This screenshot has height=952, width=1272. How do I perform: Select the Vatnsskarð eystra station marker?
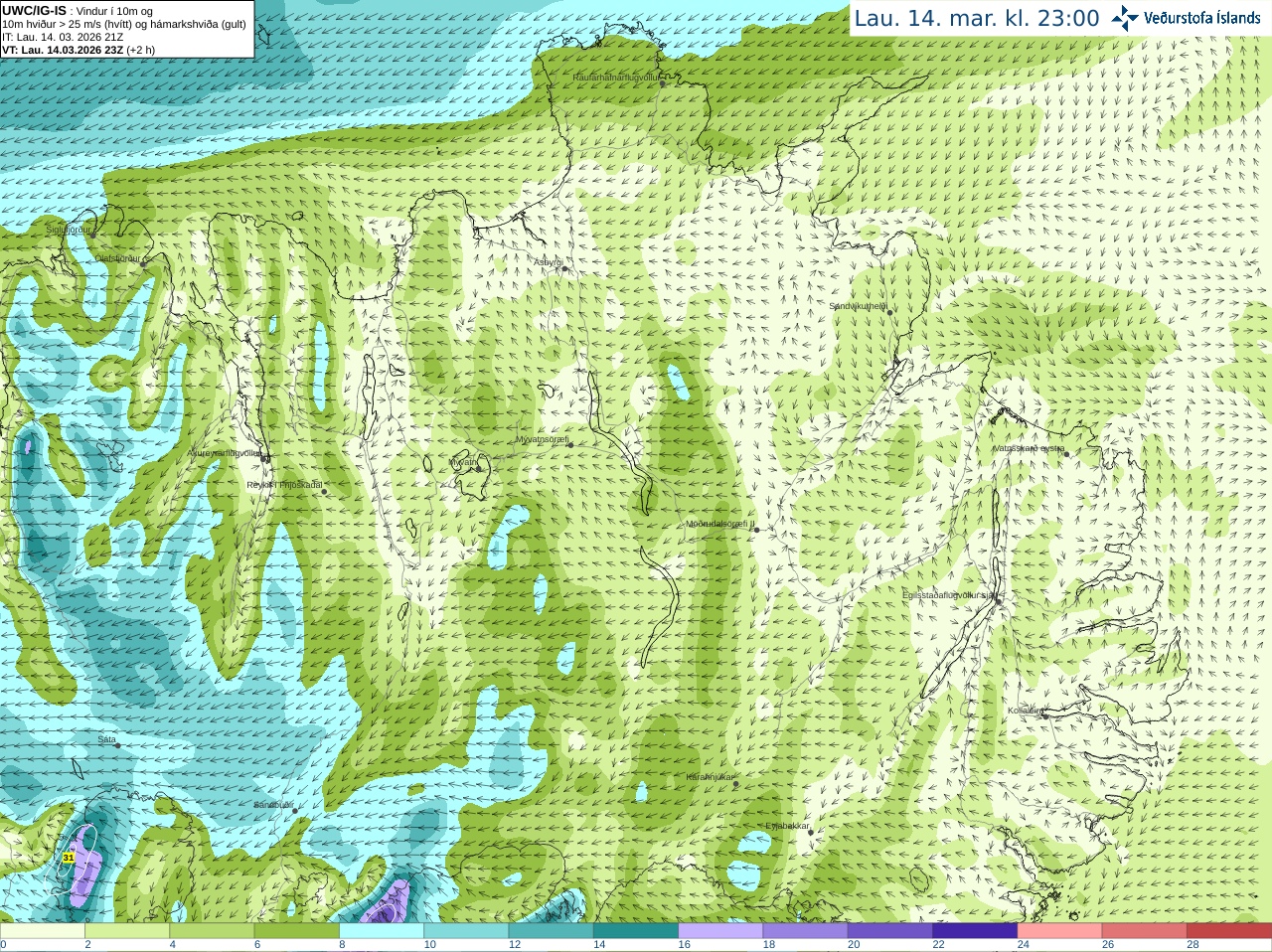[x=1067, y=453]
